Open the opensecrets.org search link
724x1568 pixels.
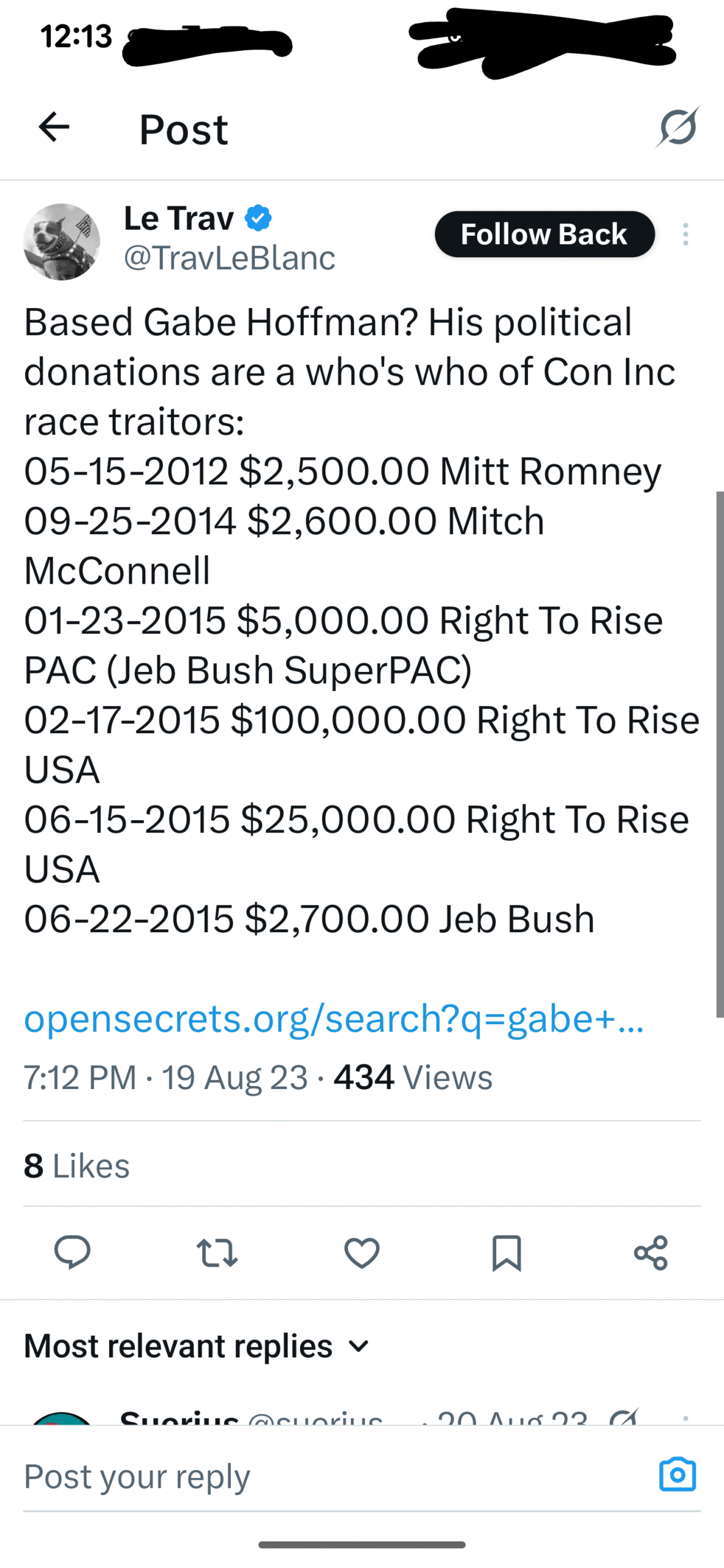(x=334, y=1019)
